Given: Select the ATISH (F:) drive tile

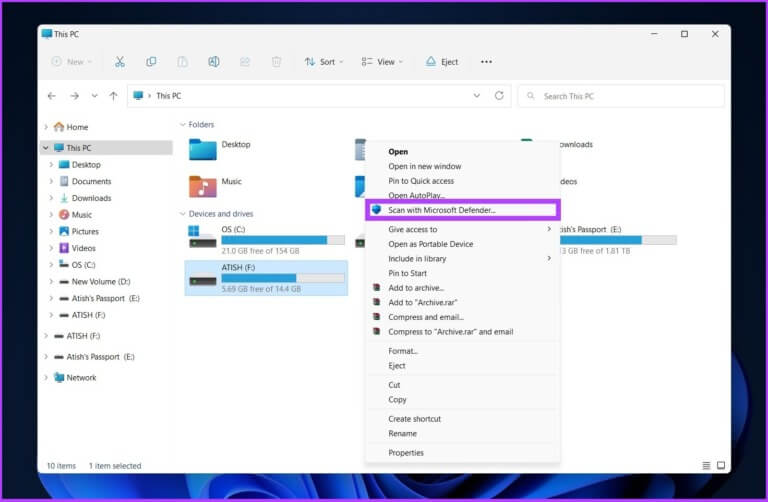Looking at the screenshot, I should tap(266, 278).
